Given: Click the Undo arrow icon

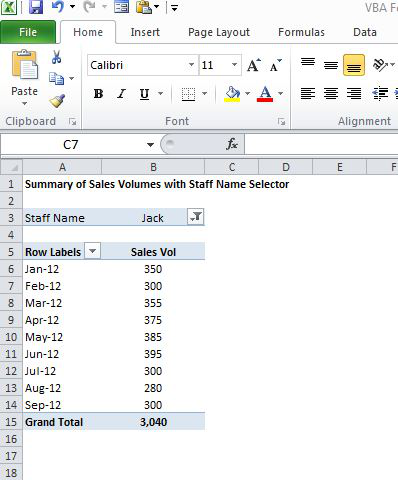Looking at the screenshot, I should click(58, 7).
